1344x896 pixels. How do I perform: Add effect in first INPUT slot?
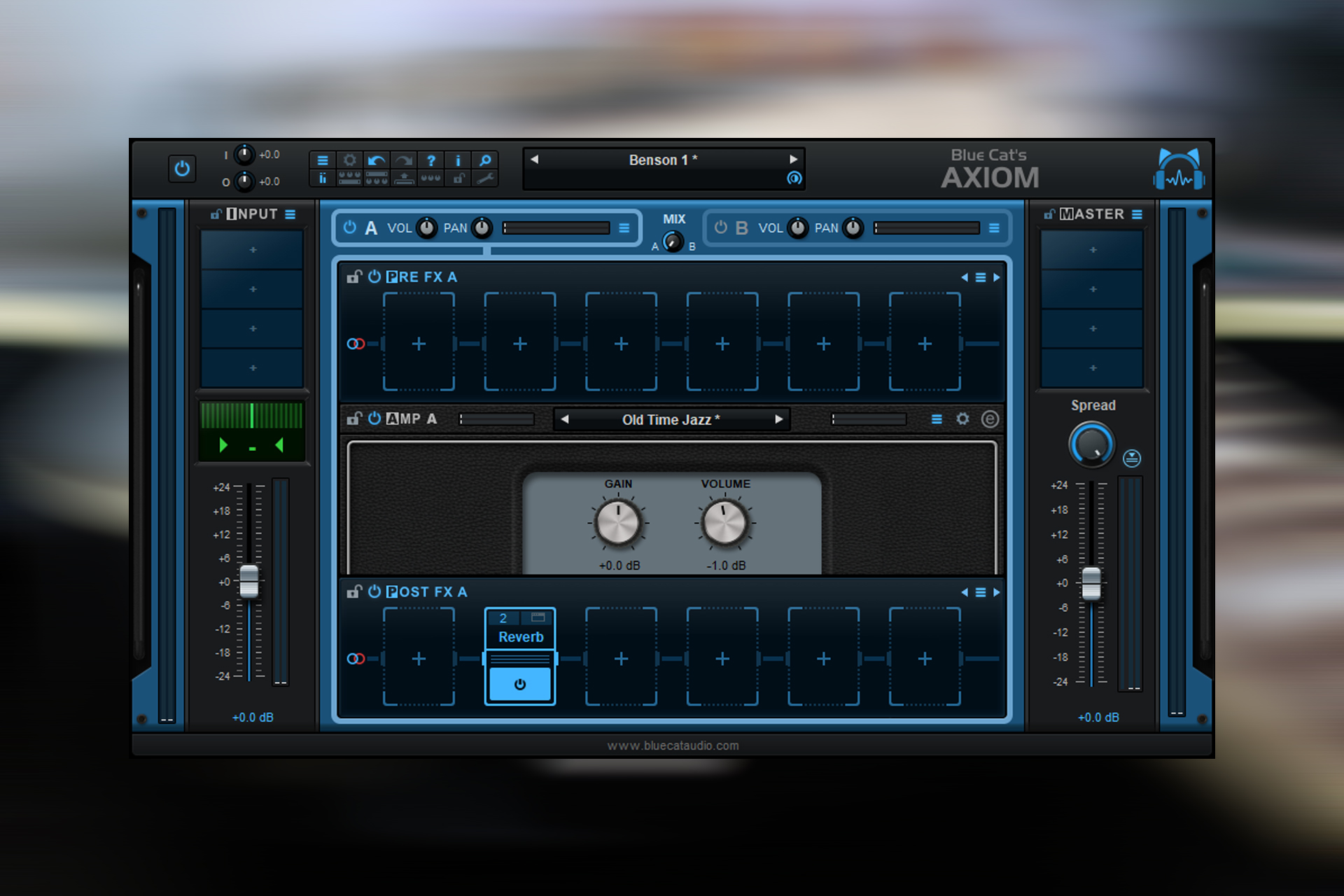point(253,250)
